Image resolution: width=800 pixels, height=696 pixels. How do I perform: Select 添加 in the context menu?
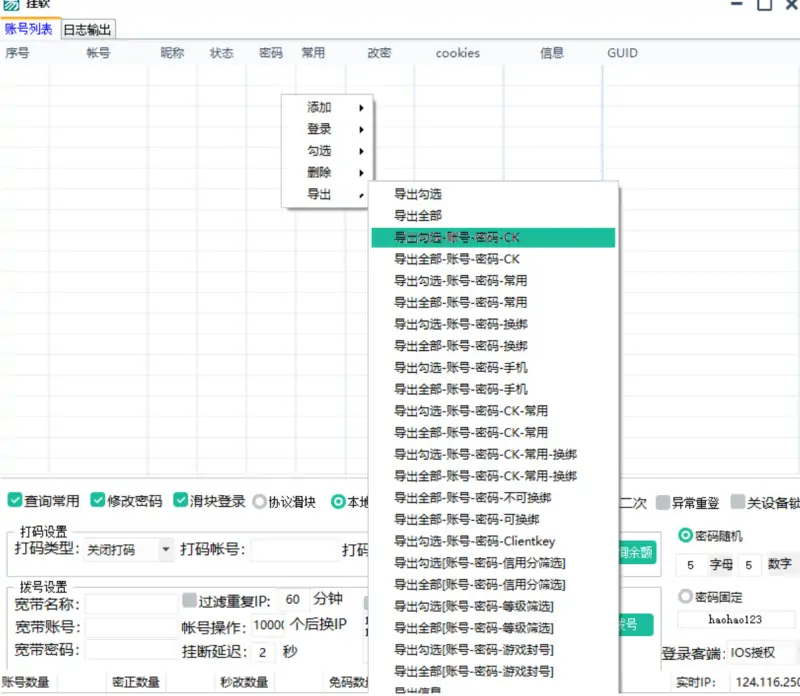[x=320, y=107]
